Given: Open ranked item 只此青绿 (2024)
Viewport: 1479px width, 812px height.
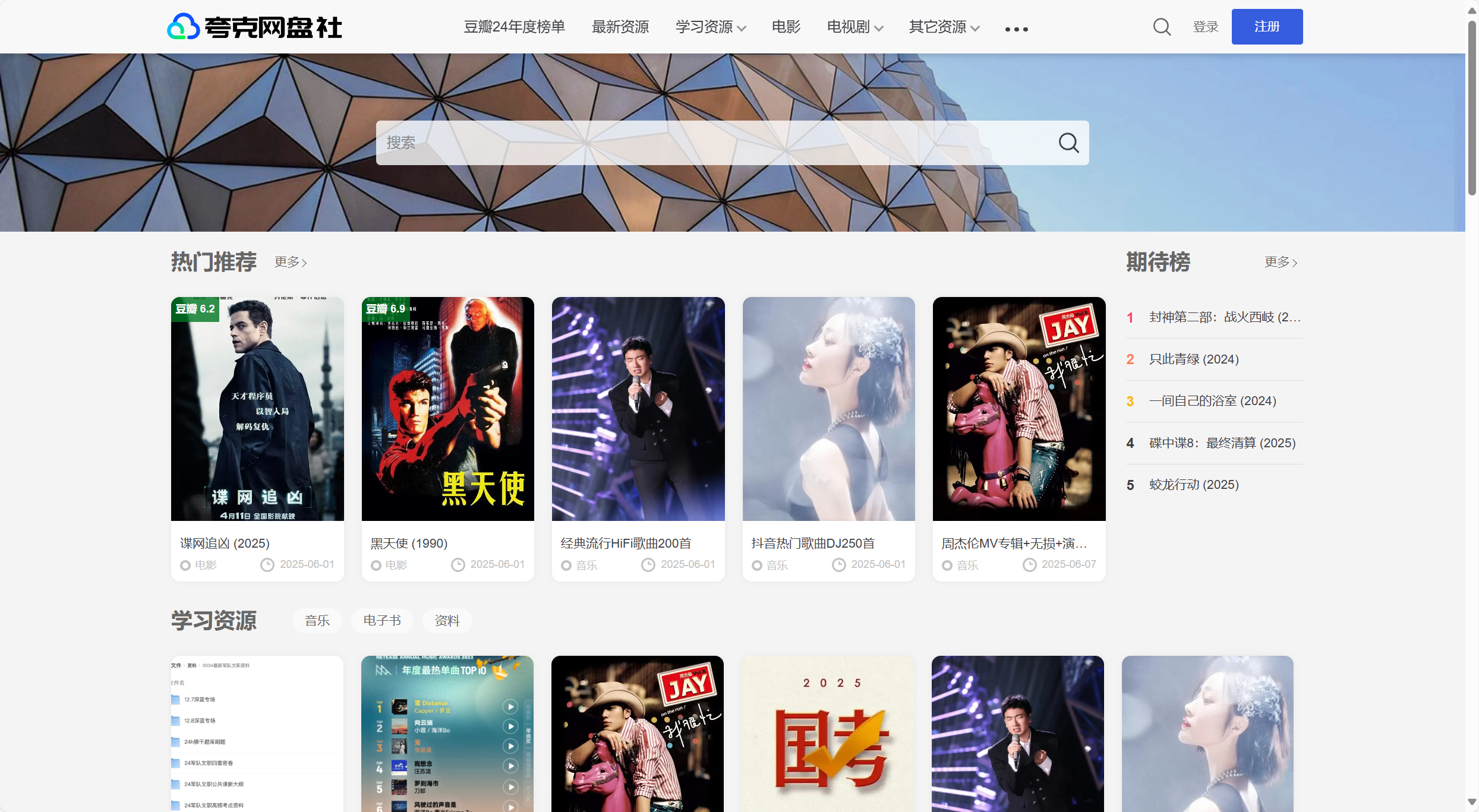Looking at the screenshot, I should click(x=1194, y=359).
